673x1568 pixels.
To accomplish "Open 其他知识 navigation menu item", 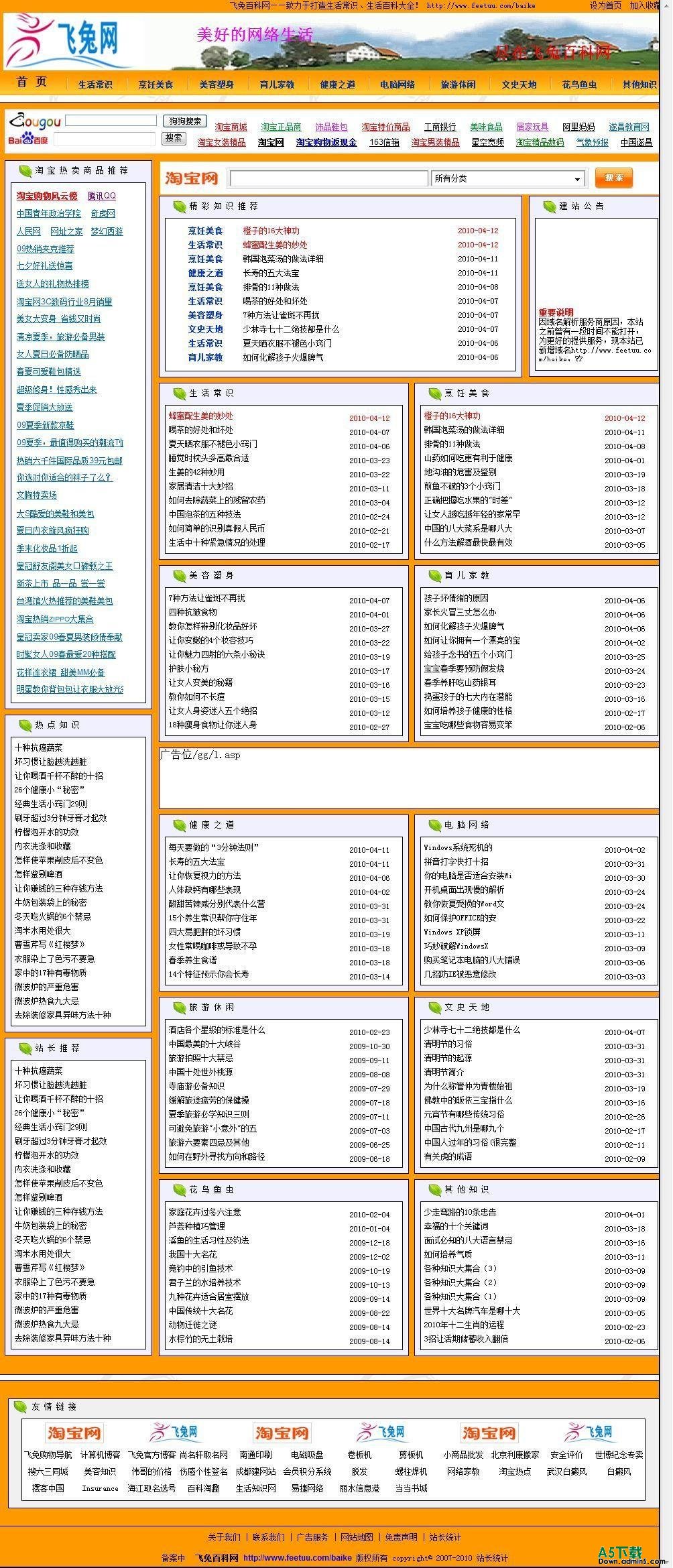I will [x=639, y=84].
